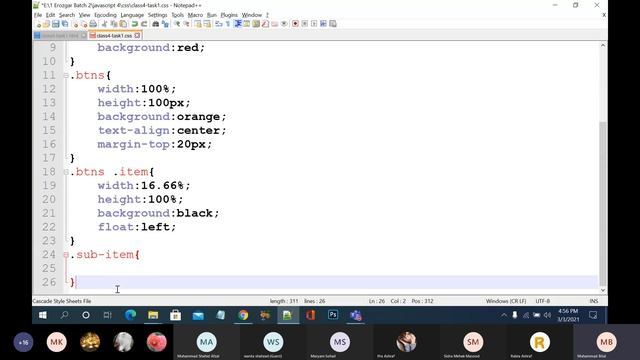Toggle synchronize vertical scrolling icon
Screen dimensions: 640x360
198,24
